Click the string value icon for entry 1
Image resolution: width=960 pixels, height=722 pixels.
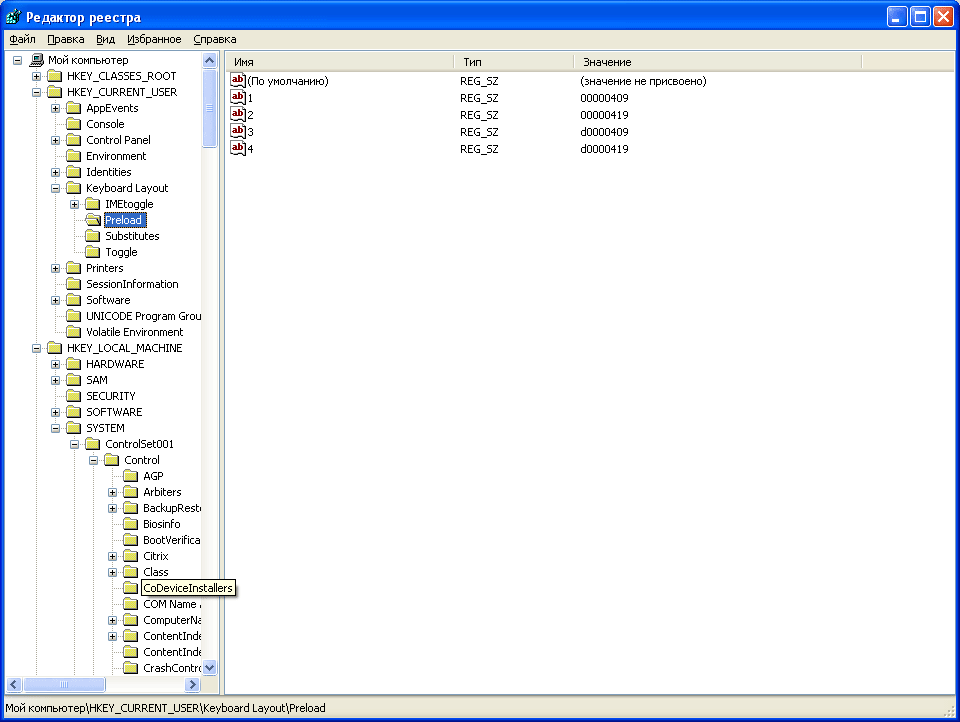(238, 98)
